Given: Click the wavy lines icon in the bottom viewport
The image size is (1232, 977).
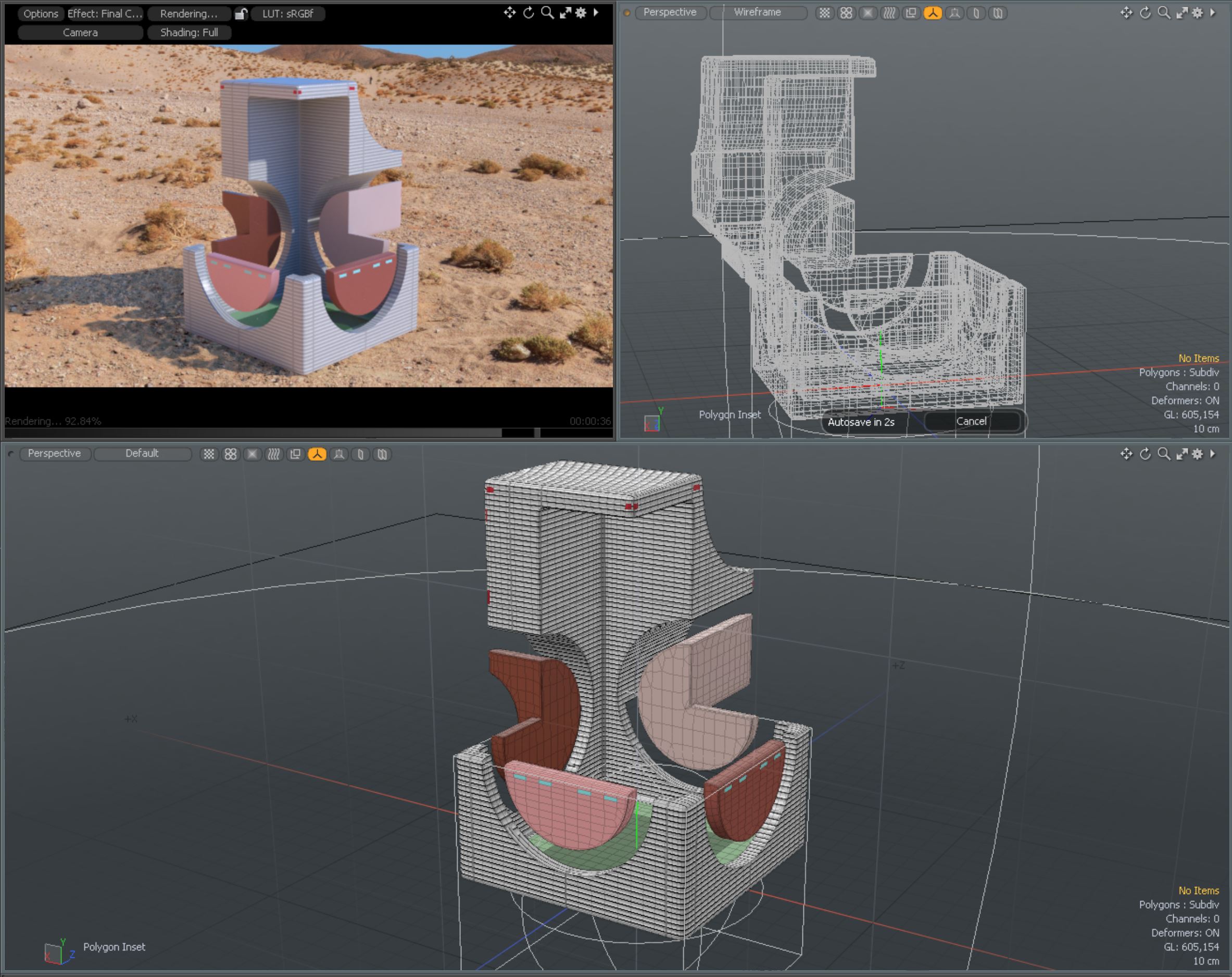Looking at the screenshot, I should click(x=274, y=454).
